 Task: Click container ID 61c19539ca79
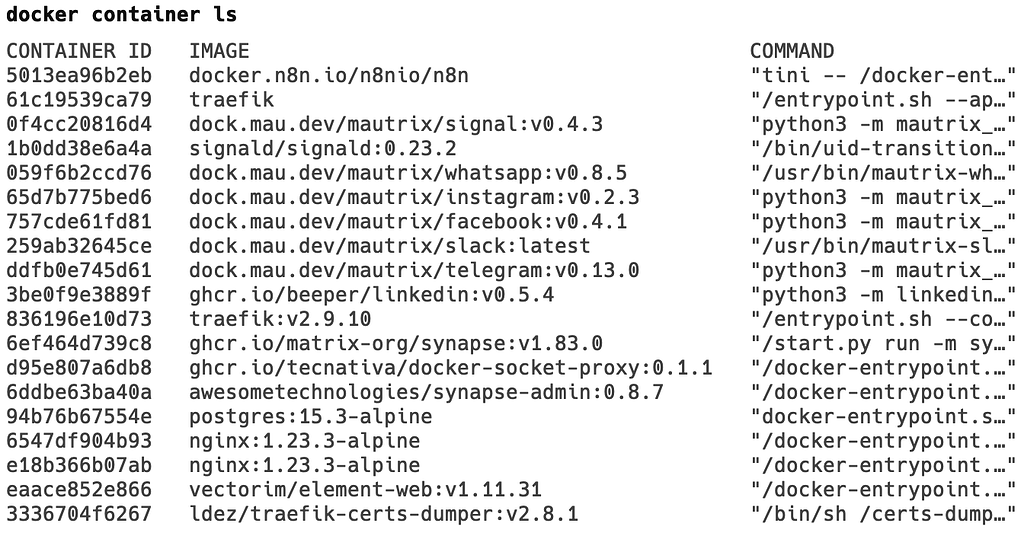point(79,100)
